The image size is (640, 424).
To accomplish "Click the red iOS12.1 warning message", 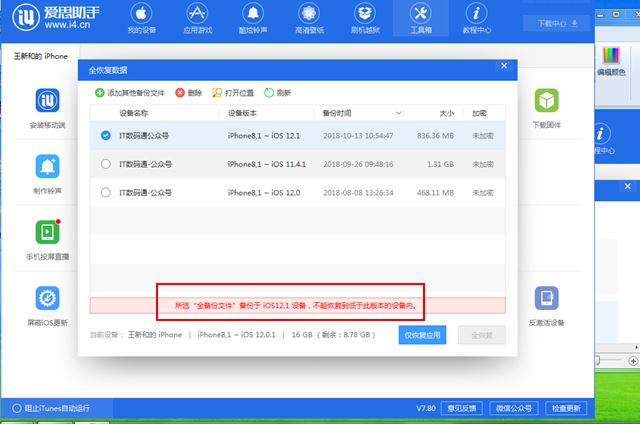I will pos(295,305).
